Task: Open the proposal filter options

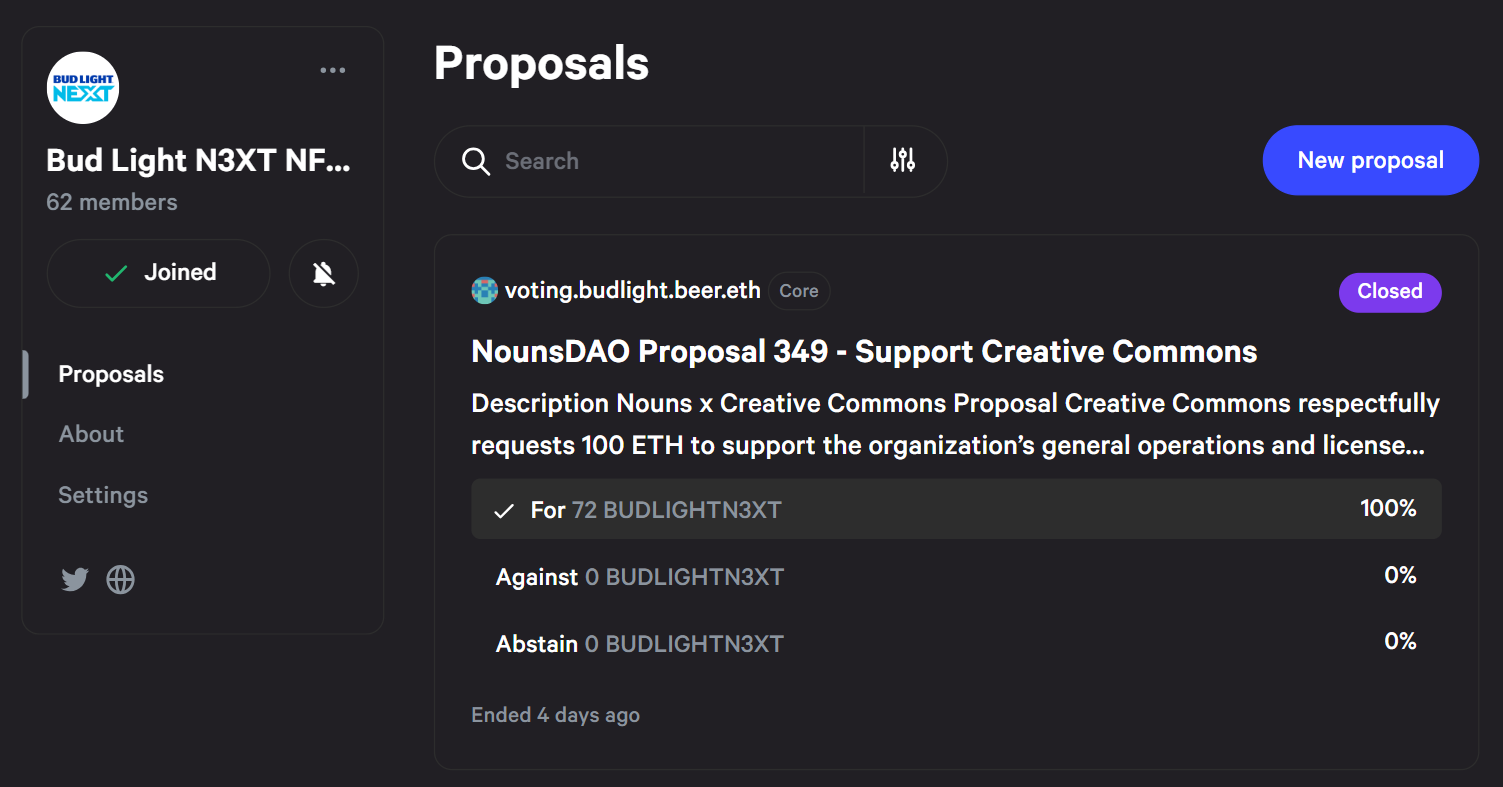Action: [x=903, y=160]
